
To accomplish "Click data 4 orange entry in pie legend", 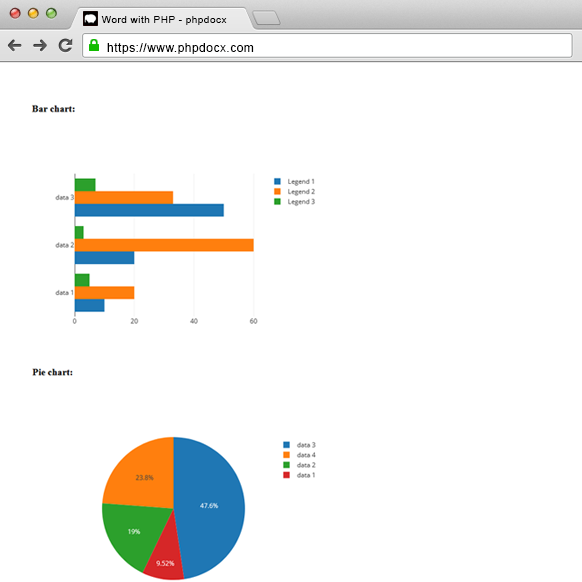I will click(299, 455).
